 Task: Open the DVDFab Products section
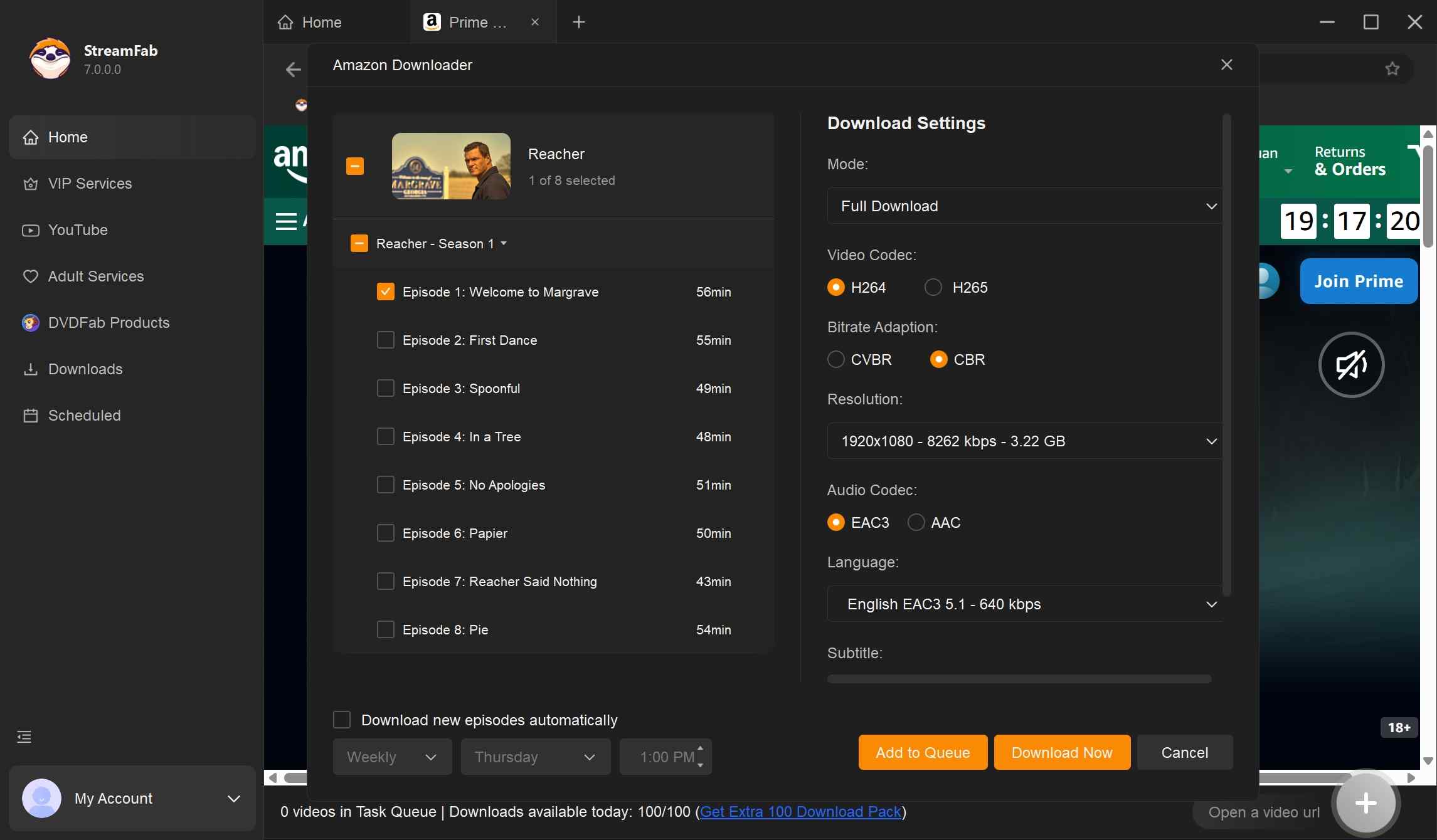pos(109,322)
